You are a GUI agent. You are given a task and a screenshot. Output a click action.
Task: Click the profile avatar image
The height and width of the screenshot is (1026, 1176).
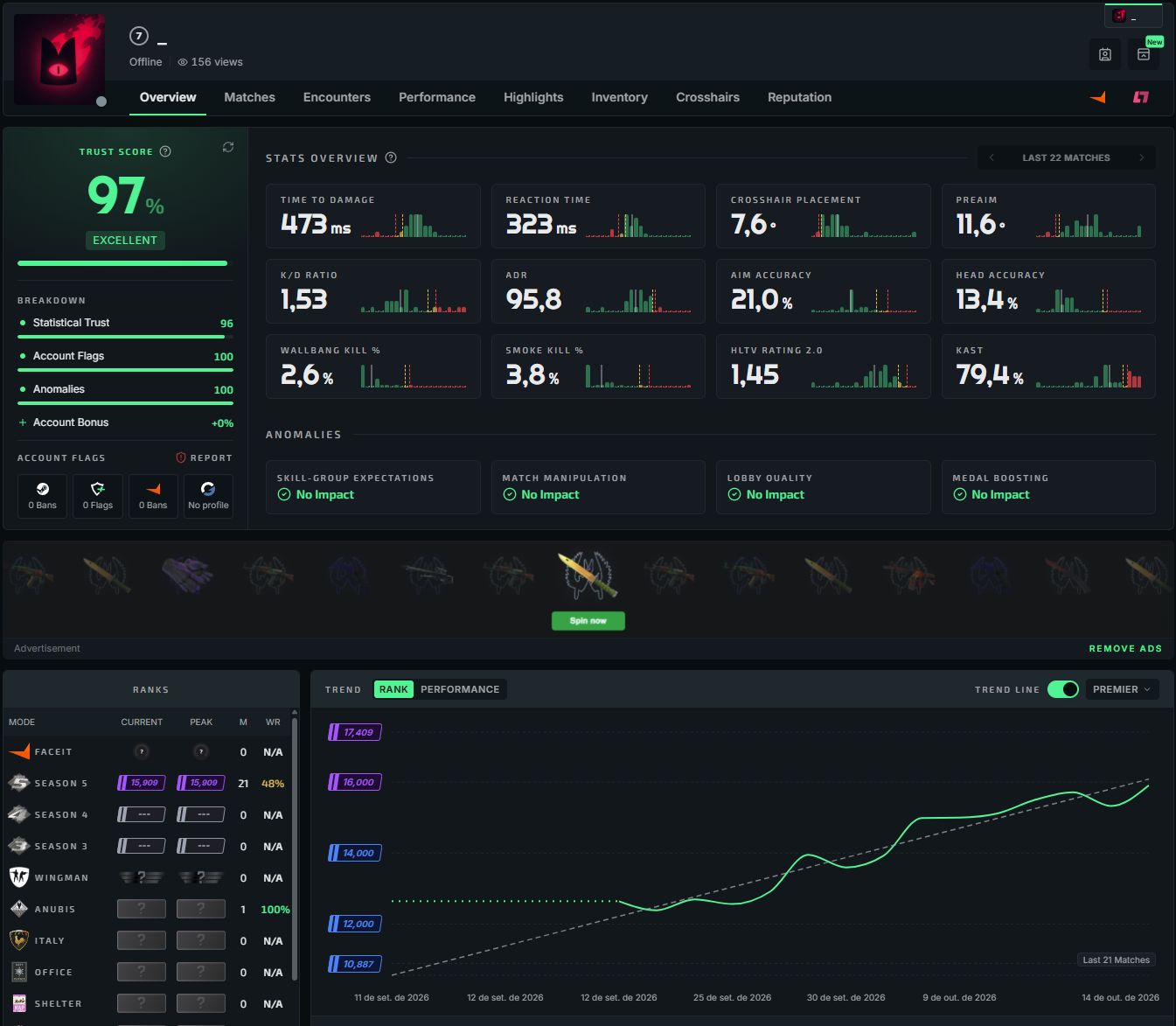pos(59,59)
